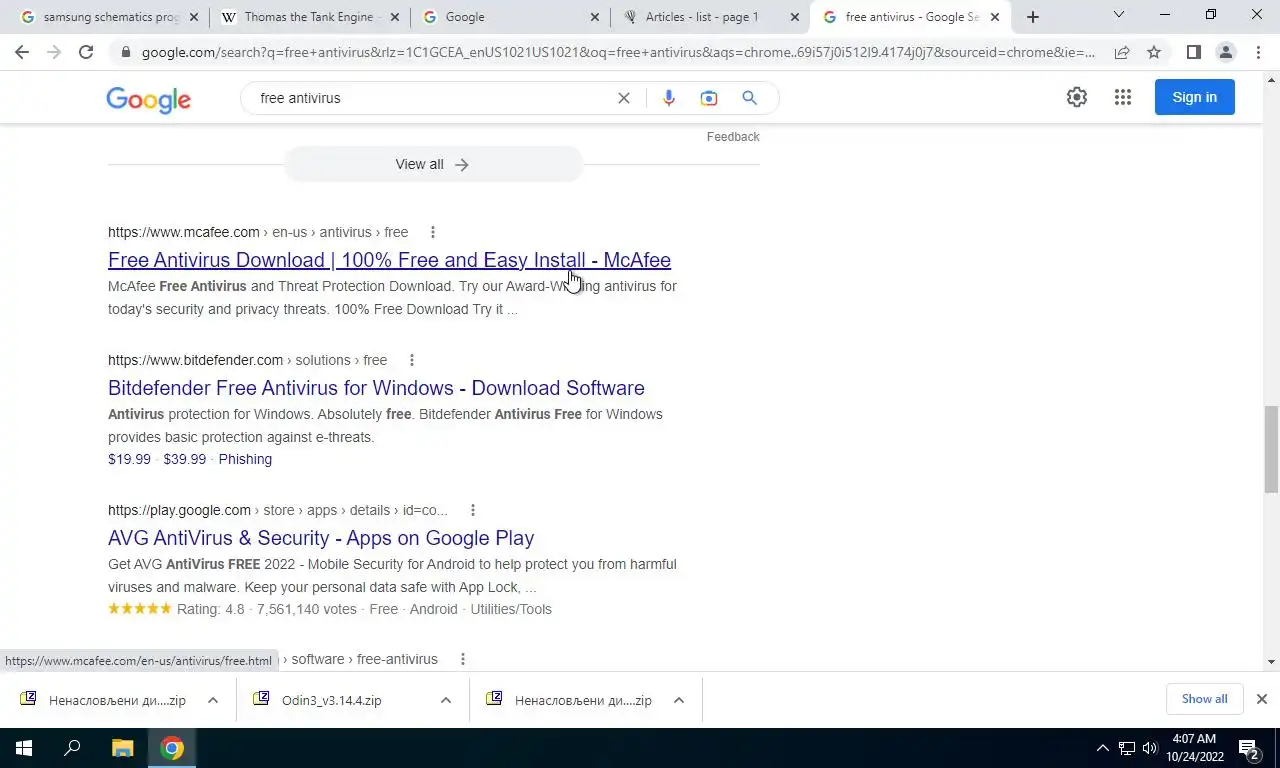Click the Feedback link
The image size is (1280, 768).
point(733,137)
